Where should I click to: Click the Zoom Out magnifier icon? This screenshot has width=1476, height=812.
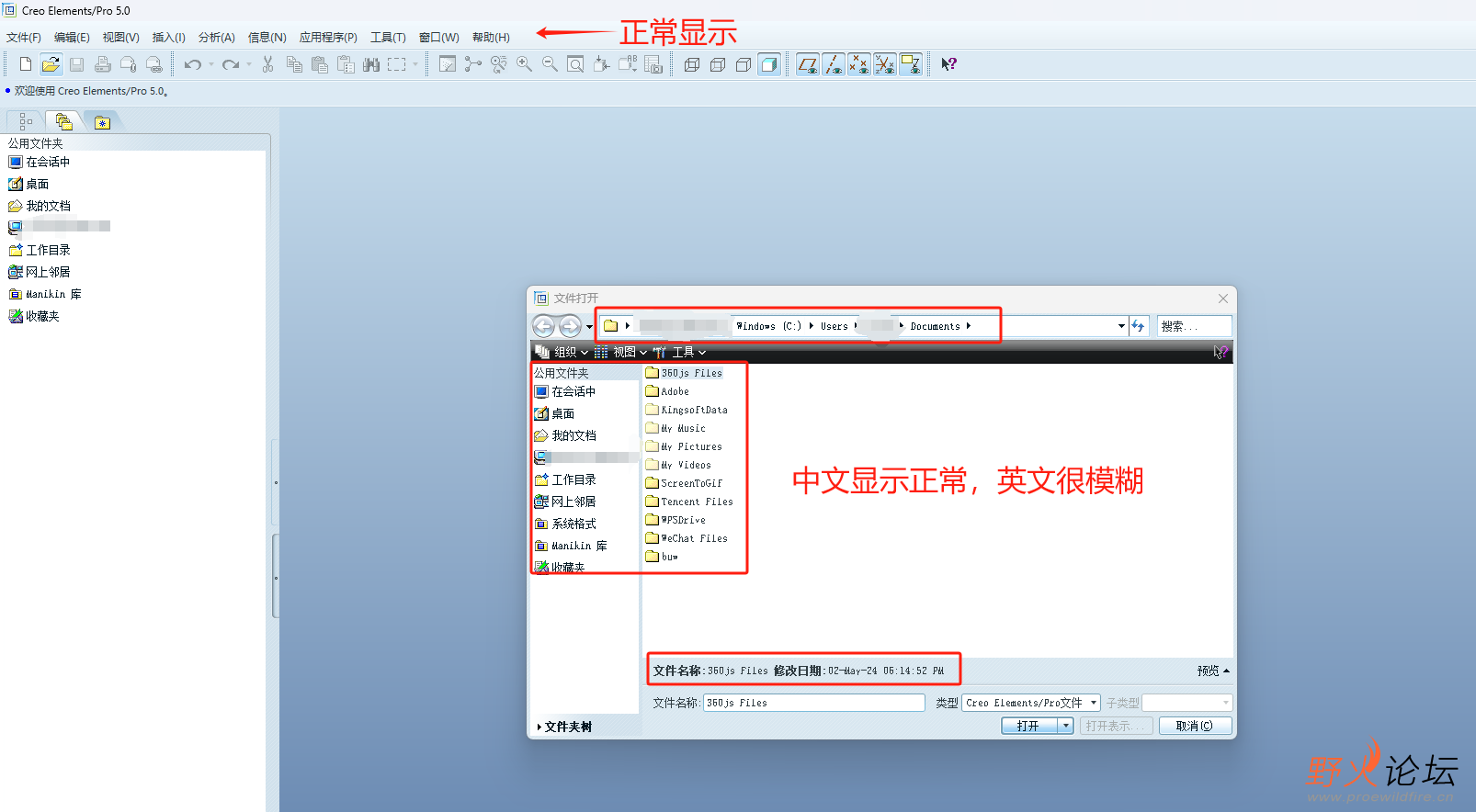click(550, 64)
